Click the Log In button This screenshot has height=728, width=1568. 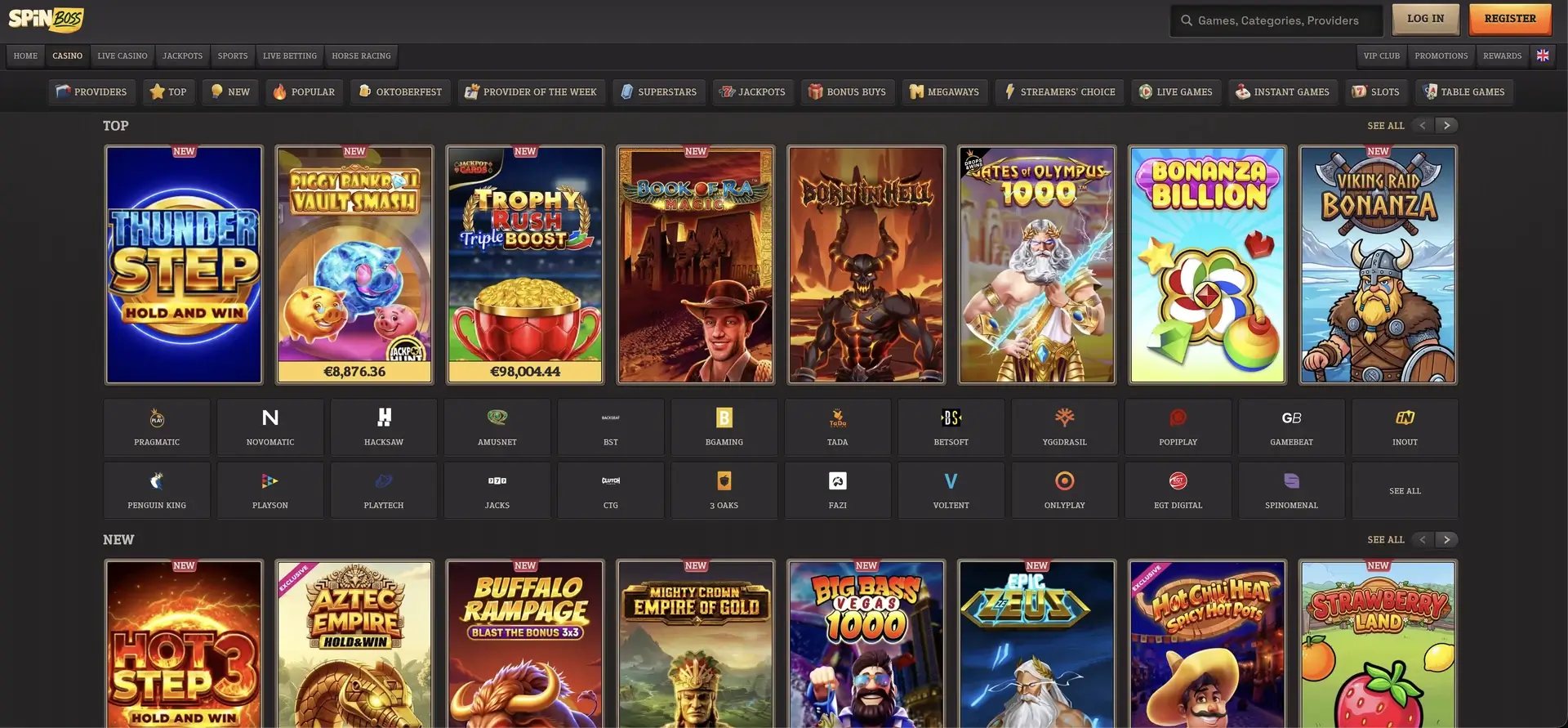click(1426, 19)
